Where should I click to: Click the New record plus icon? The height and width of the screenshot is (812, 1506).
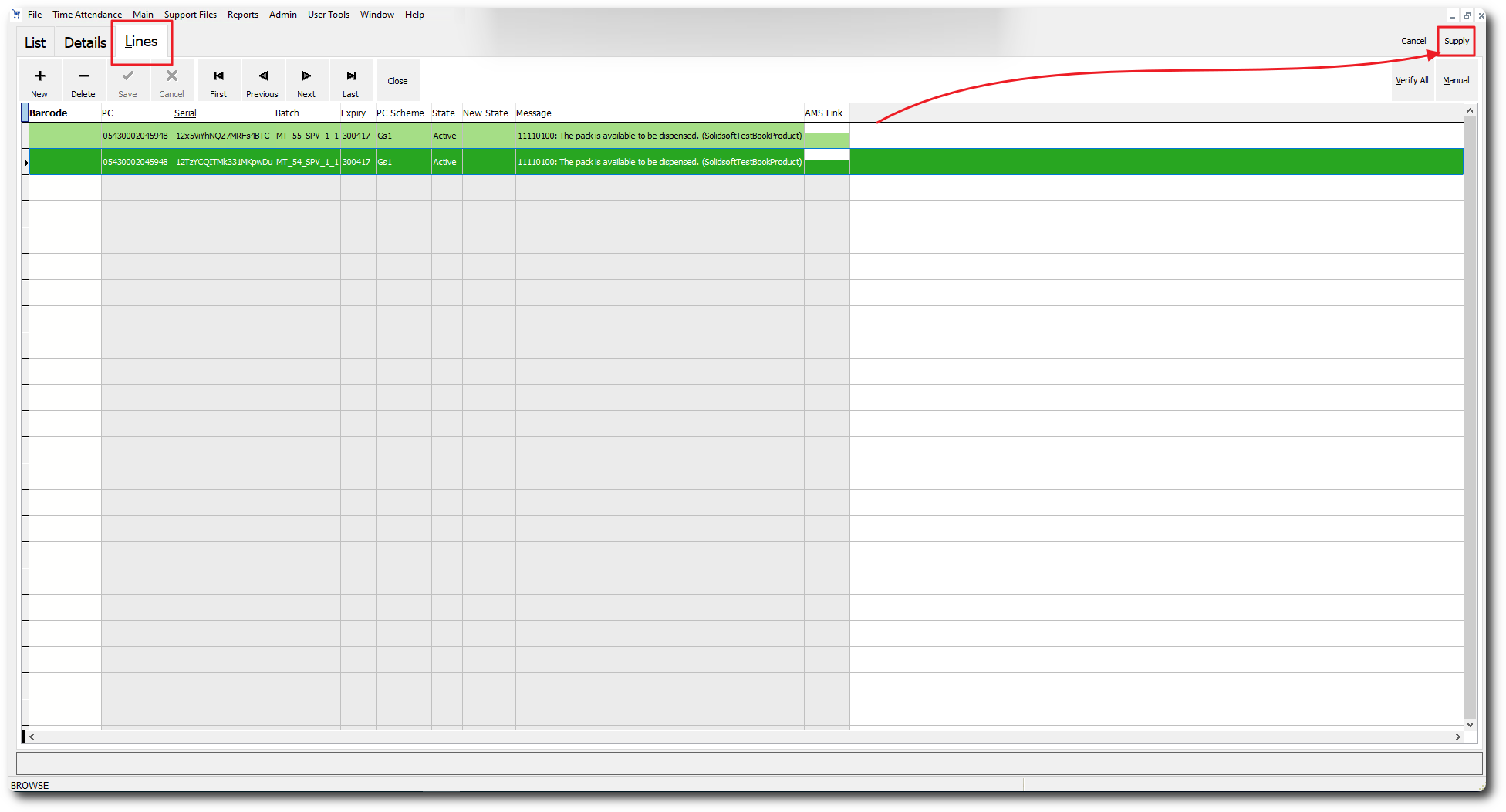tap(40, 76)
